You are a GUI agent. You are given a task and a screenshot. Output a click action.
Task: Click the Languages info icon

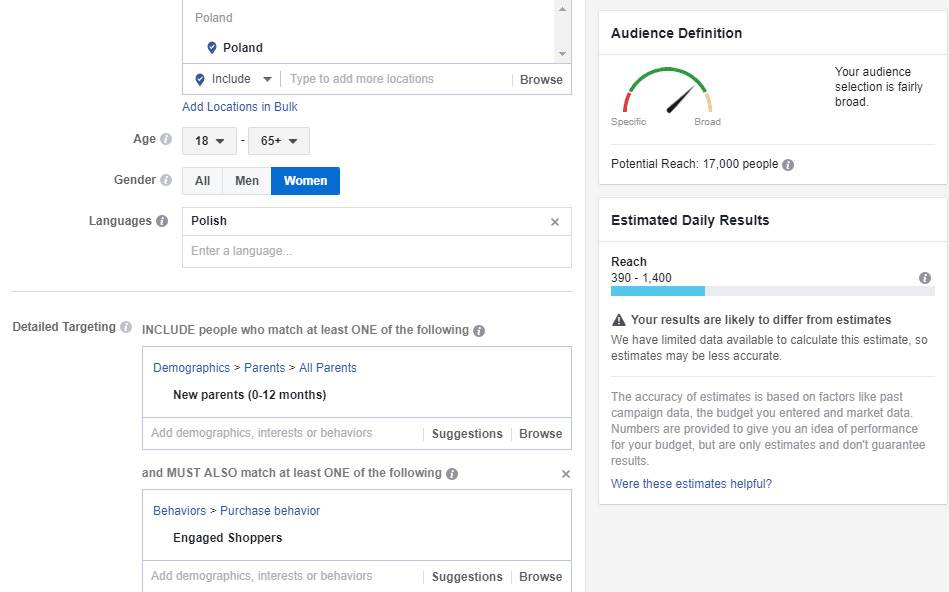162,221
